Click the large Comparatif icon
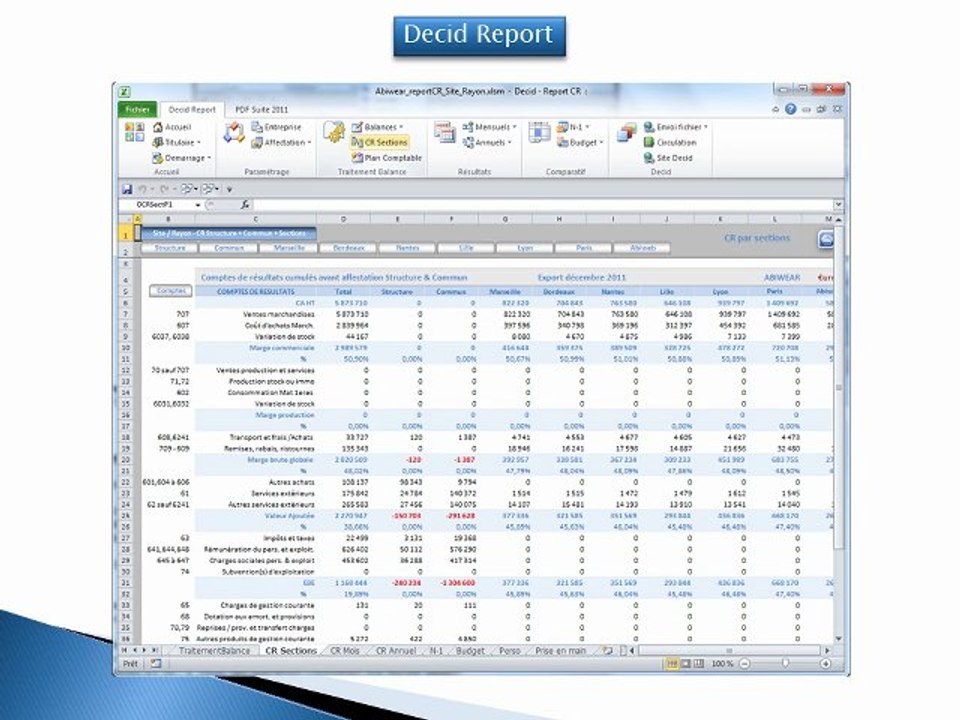The image size is (960, 720). coord(539,132)
